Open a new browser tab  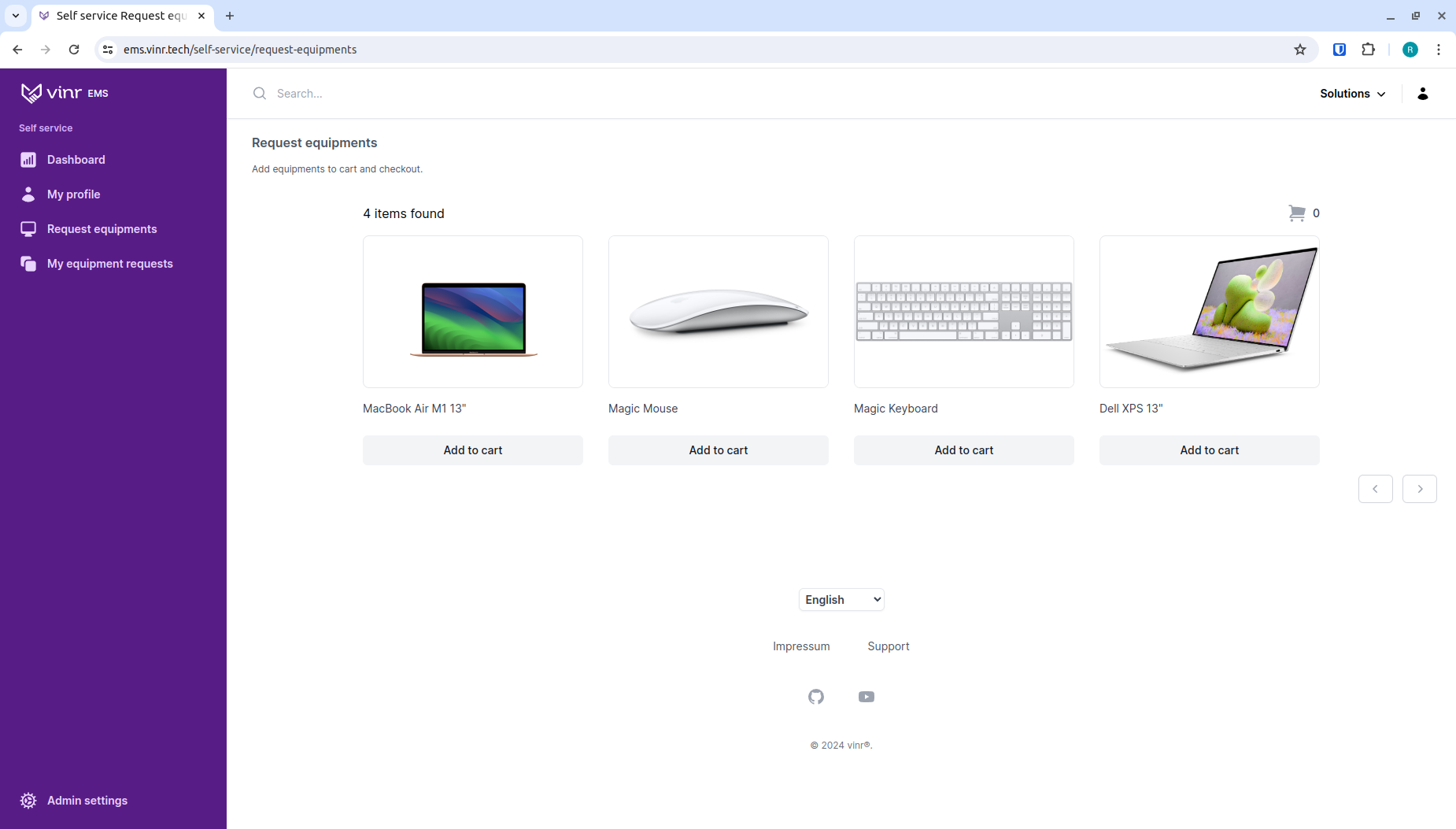click(x=230, y=16)
